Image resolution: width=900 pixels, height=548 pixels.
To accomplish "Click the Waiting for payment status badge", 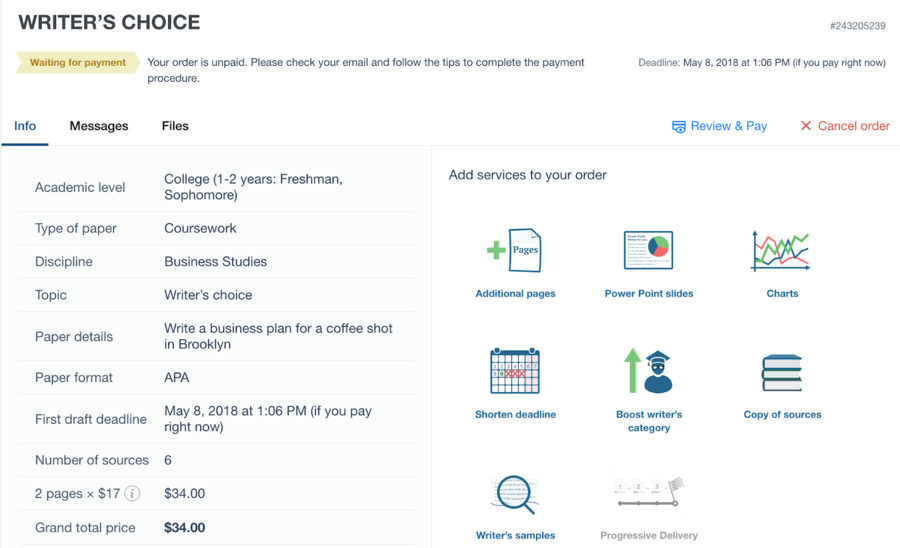I will [77, 63].
